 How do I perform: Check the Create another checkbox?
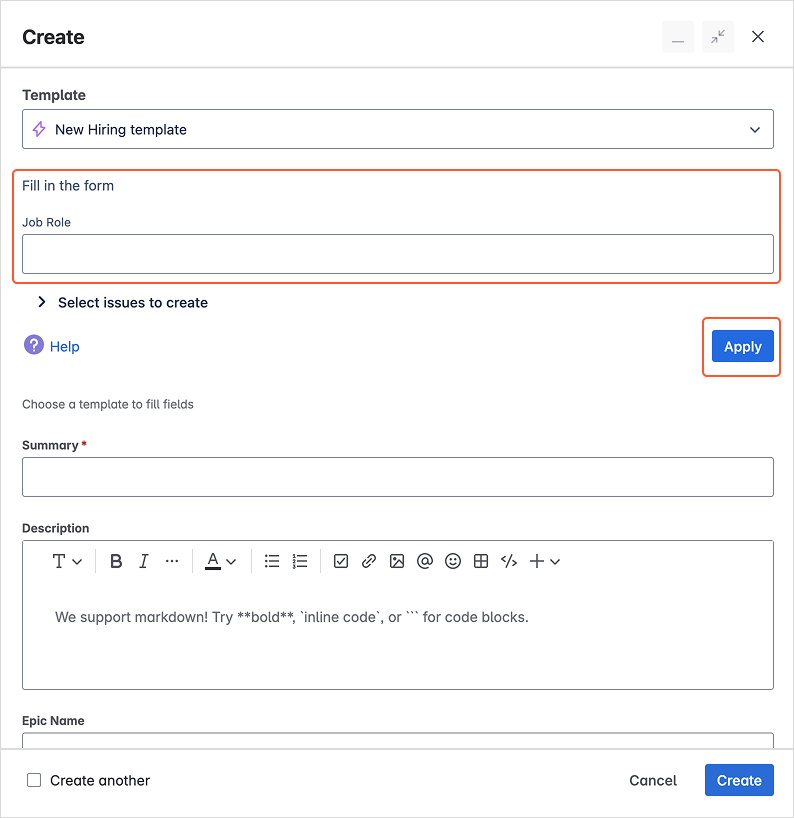(34, 780)
